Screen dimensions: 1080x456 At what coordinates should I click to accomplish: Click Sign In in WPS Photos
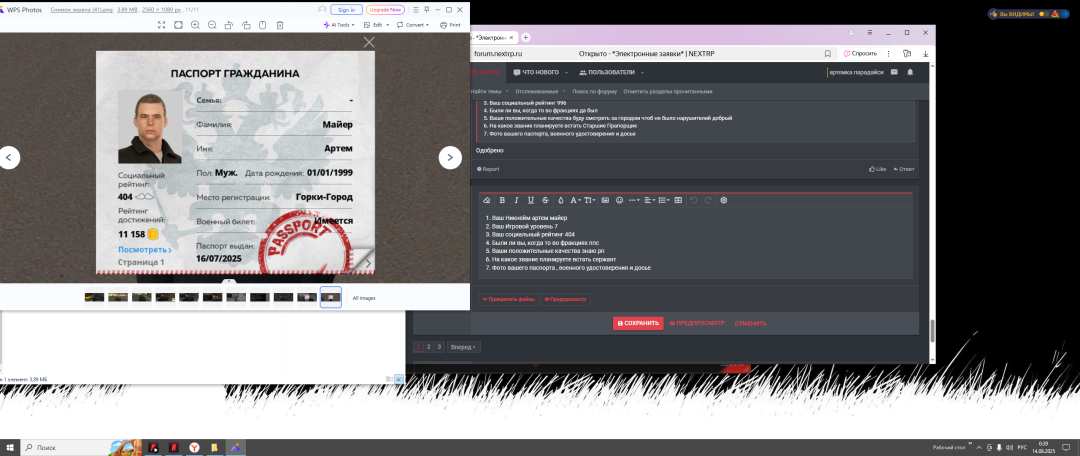click(346, 10)
